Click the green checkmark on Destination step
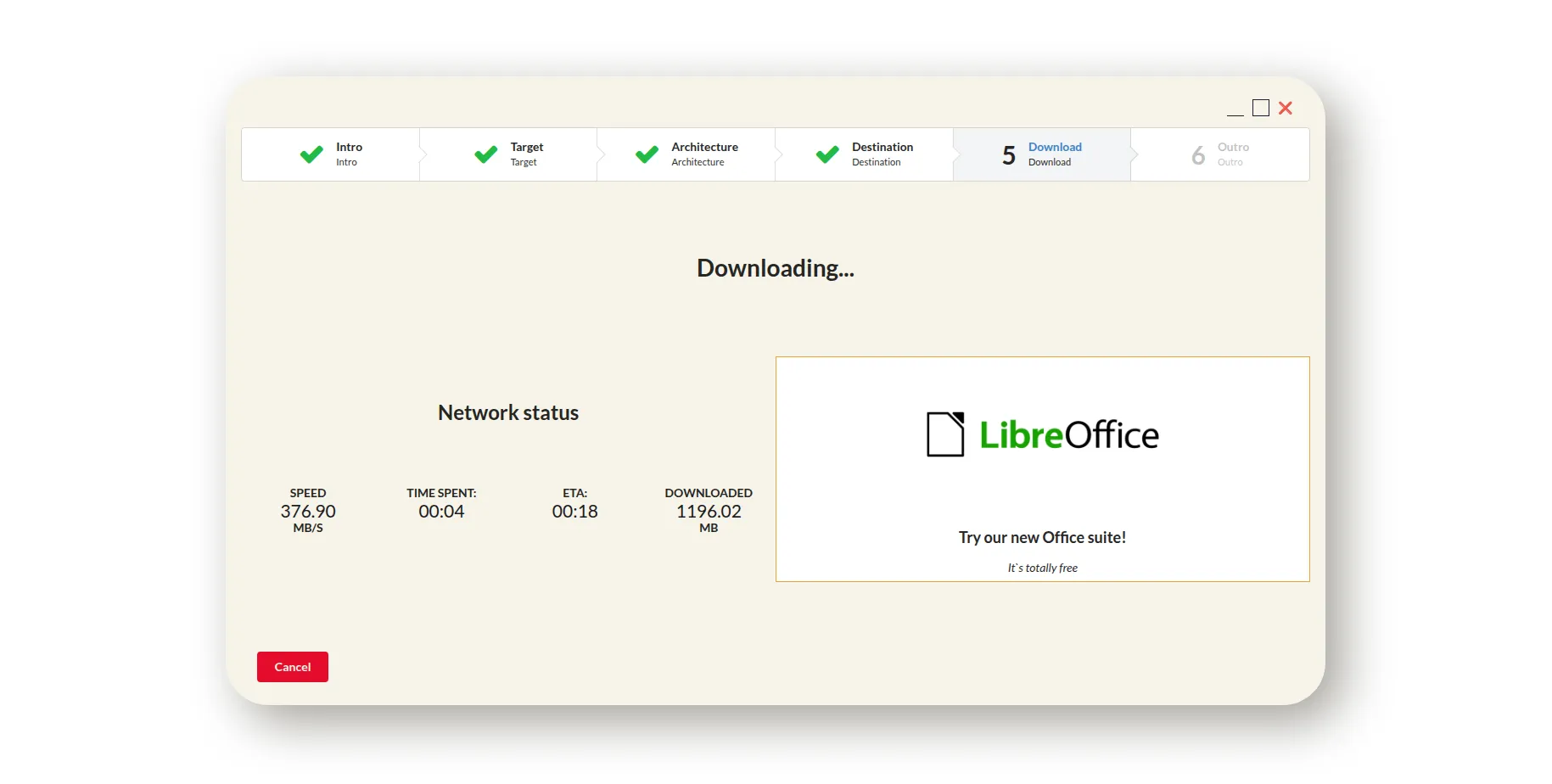1552x784 pixels. tap(827, 154)
